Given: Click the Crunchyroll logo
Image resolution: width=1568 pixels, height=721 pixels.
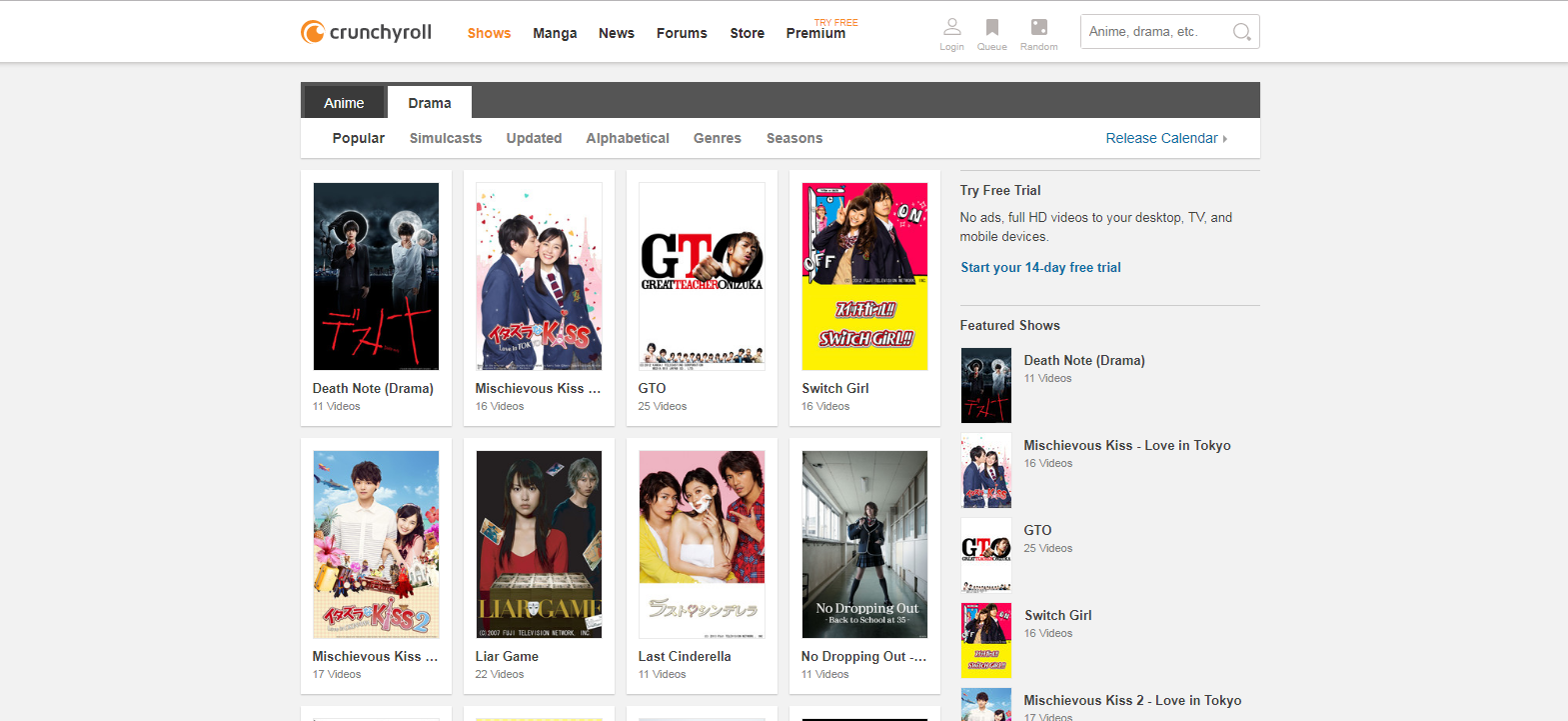Looking at the screenshot, I should point(366,32).
